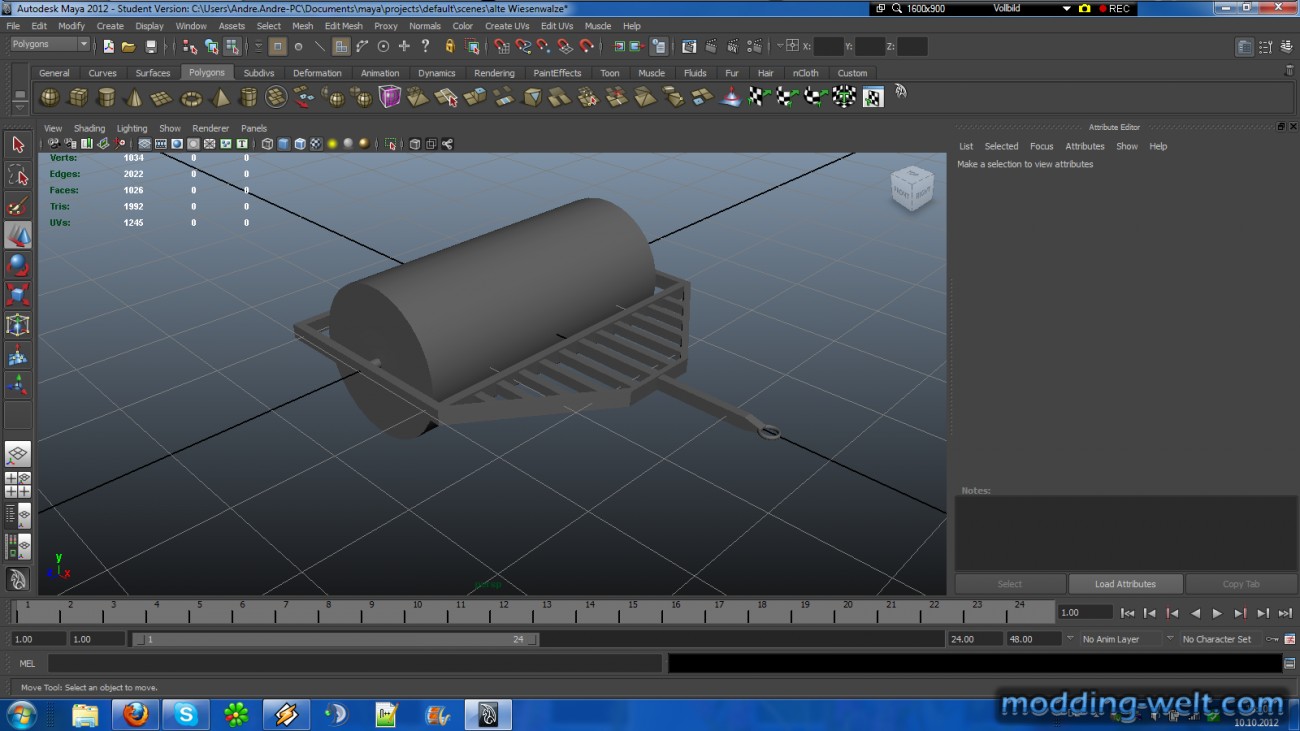
Task: Click the MEL command input field
Action: click(355, 663)
